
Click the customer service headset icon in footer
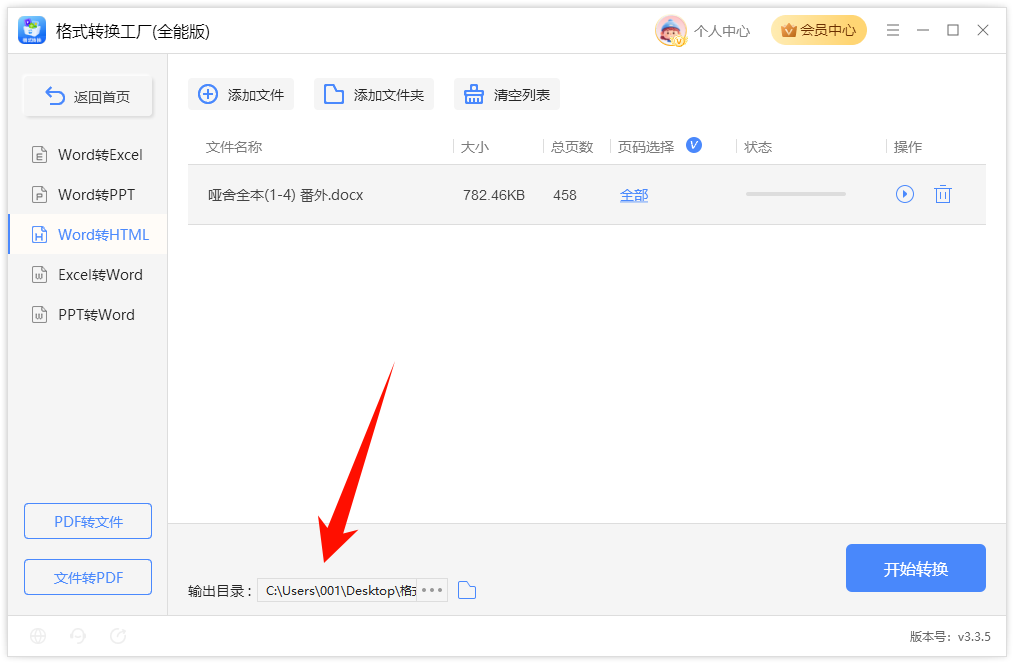pos(78,636)
